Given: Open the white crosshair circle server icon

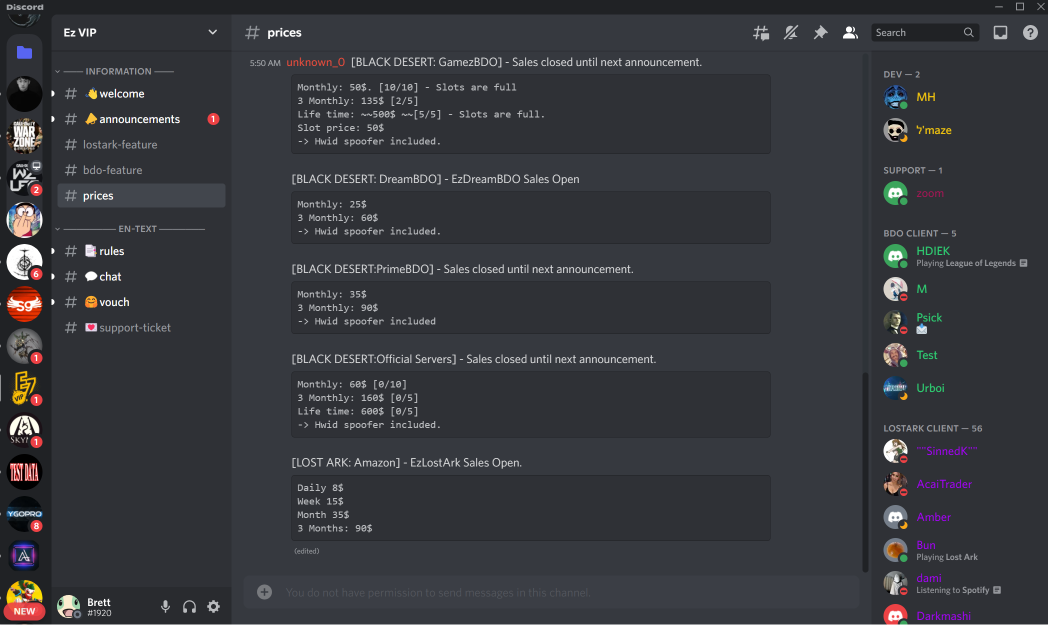Looking at the screenshot, I should pyautogui.click(x=25, y=262).
